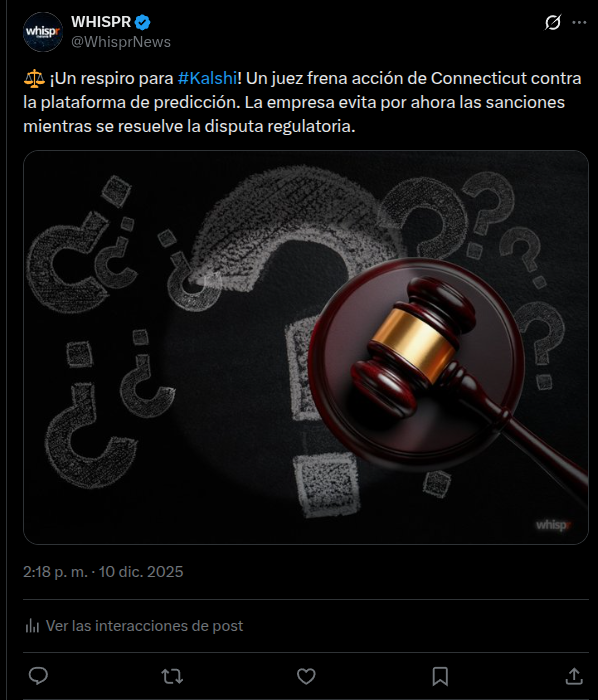Click the whispr watermark on the image

tap(553, 525)
